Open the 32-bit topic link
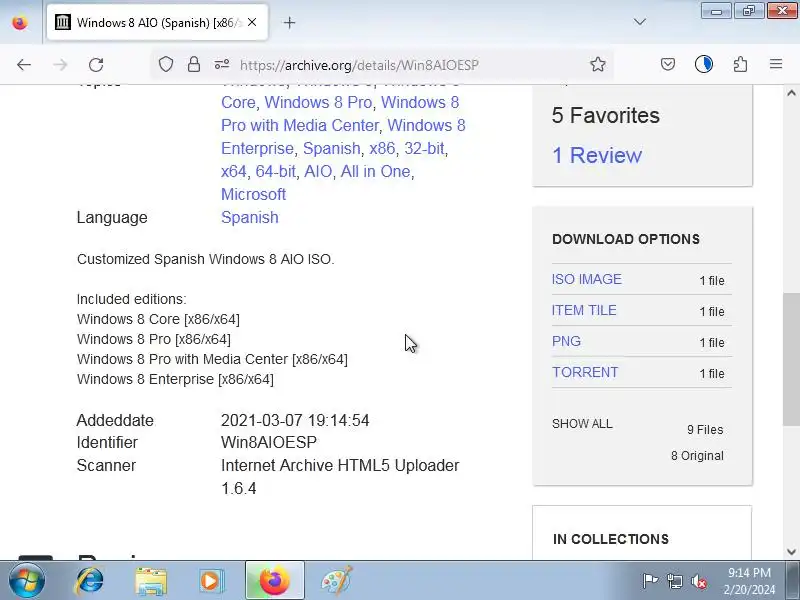This screenshot has width=800, height=600. pyautogui.click(x=424, y=148)
